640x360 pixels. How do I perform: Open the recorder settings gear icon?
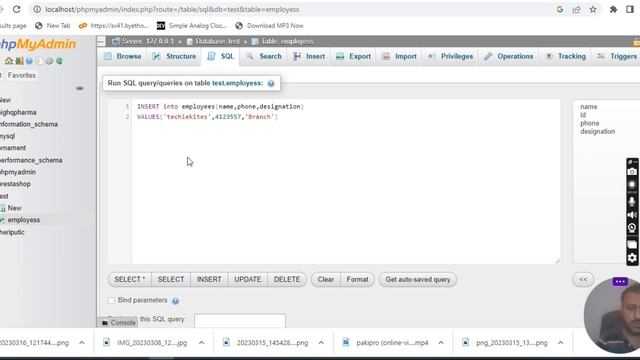click(x=632, y=258)
